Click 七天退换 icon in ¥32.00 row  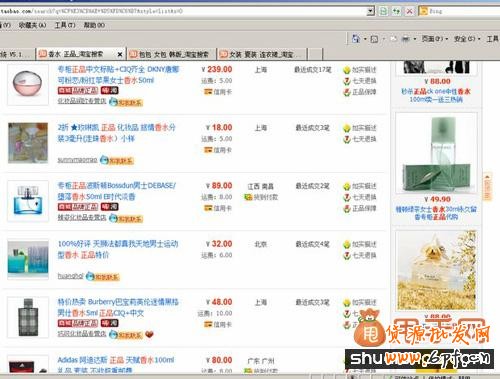coord(347,256)
